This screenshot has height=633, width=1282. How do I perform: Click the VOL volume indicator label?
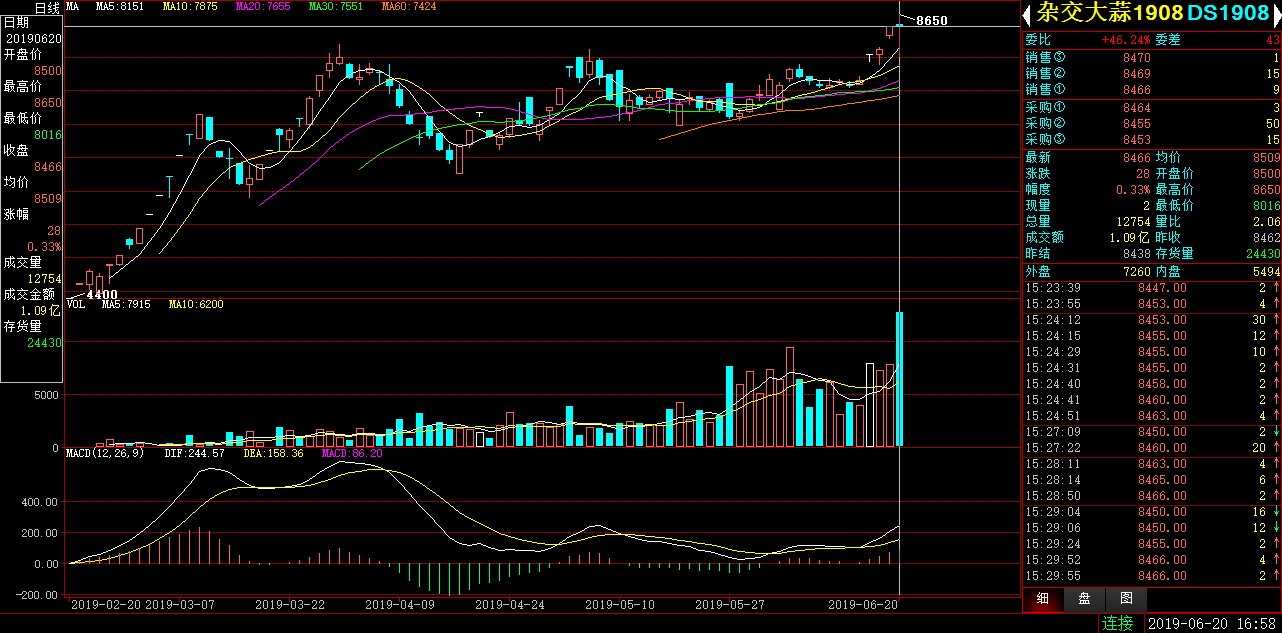tap(76, 304)
